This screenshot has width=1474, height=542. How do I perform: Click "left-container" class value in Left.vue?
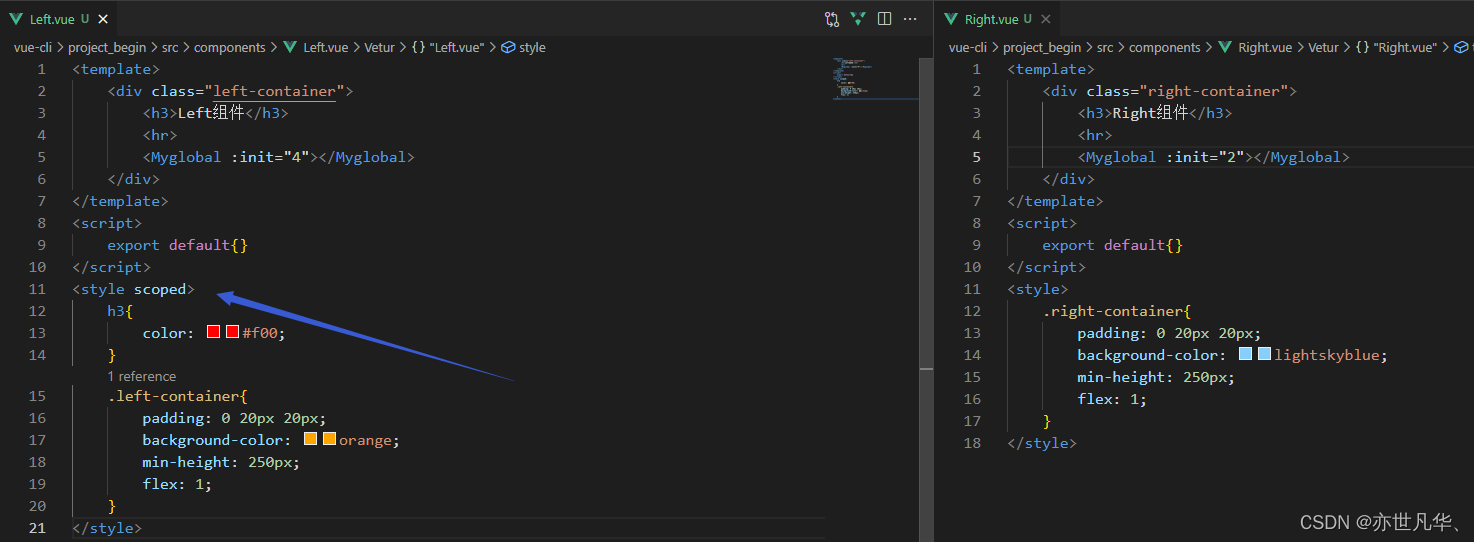pyautogui.click(x=274, y=91)
